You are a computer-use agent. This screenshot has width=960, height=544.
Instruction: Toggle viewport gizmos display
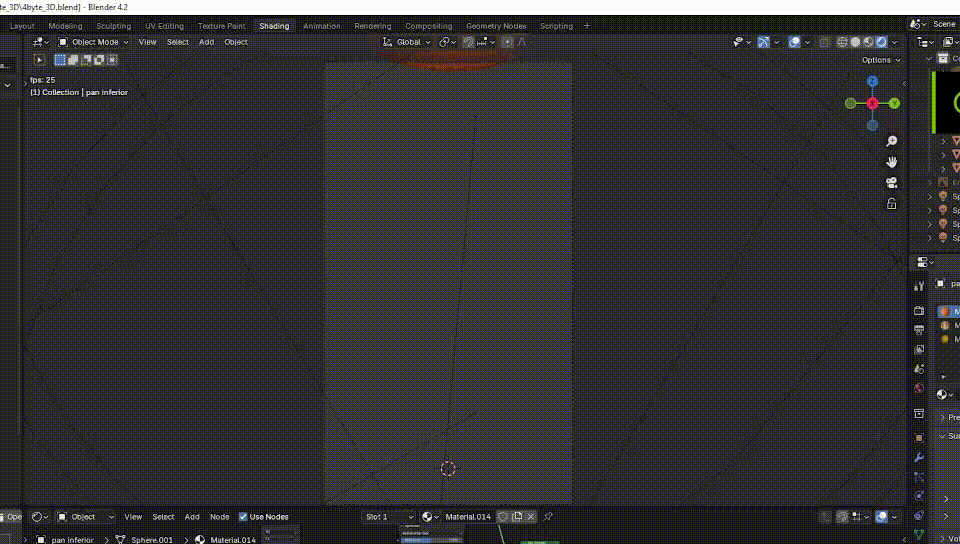point(763,42)
